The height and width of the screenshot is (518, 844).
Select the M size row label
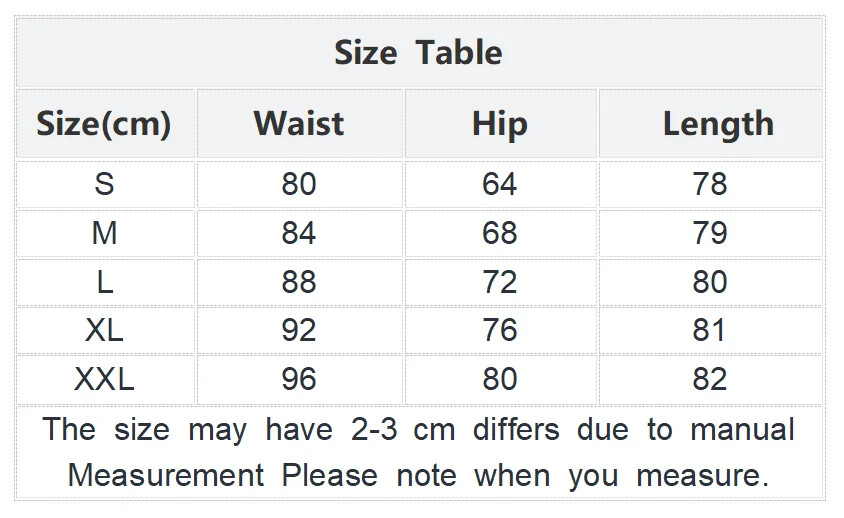(104, 233)
